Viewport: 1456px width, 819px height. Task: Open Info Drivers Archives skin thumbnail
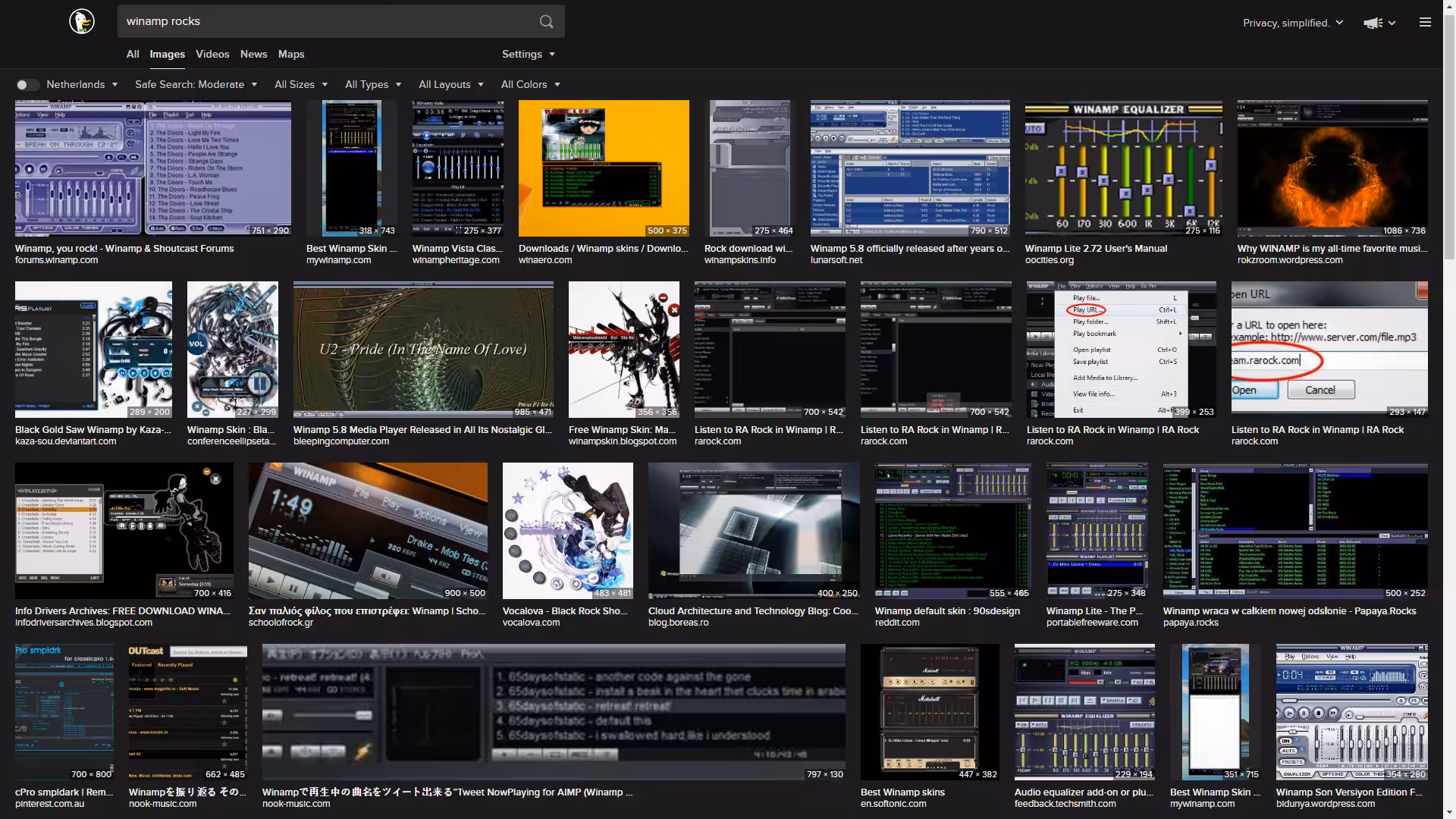tap(124, 531)
